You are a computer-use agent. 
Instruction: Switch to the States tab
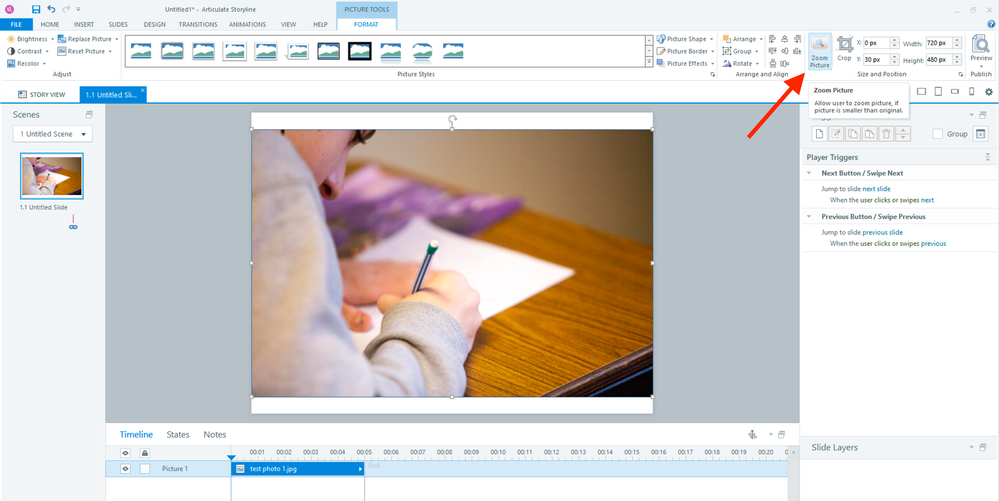pyautogui.click(x=178, y=435)
